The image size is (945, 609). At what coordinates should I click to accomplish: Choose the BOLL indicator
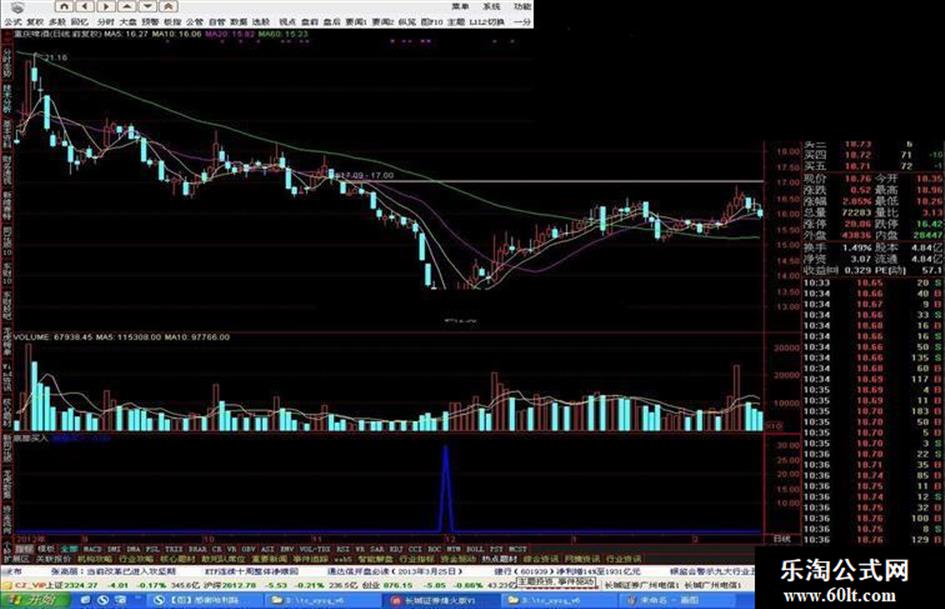point(475,549)
